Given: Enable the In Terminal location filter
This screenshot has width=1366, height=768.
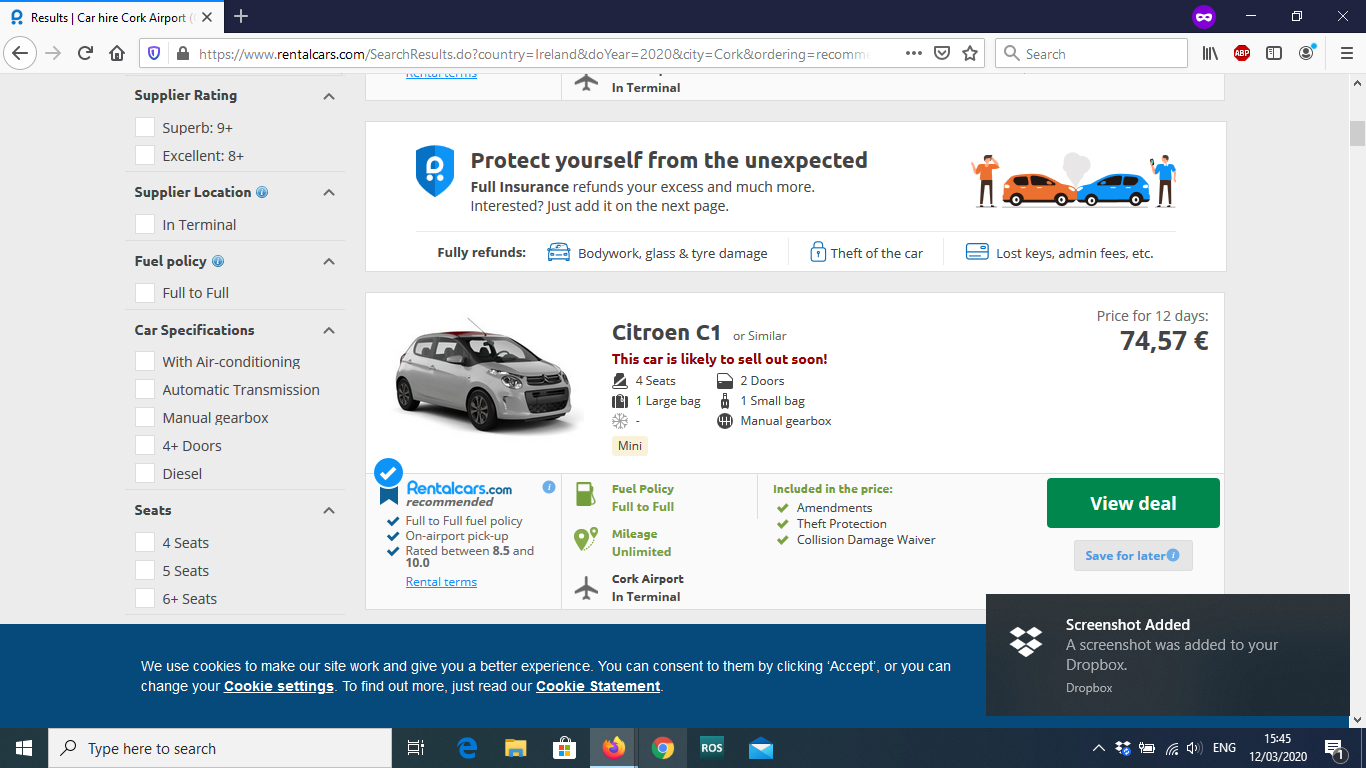Looking at the screenshot, I should tap(145, 224).
